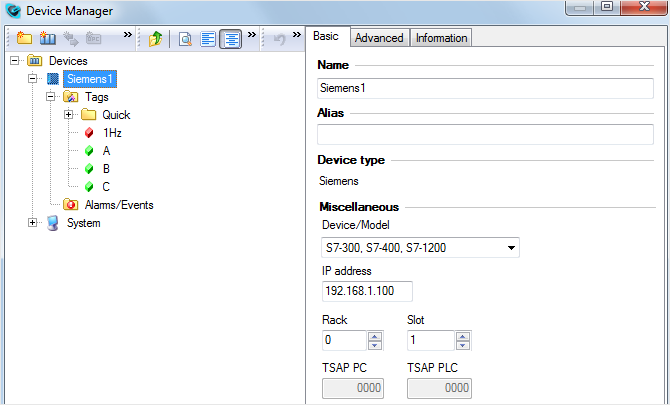This screenshot has width=670, height=405.
Task: Click the System computer icon
Action: 53,223
